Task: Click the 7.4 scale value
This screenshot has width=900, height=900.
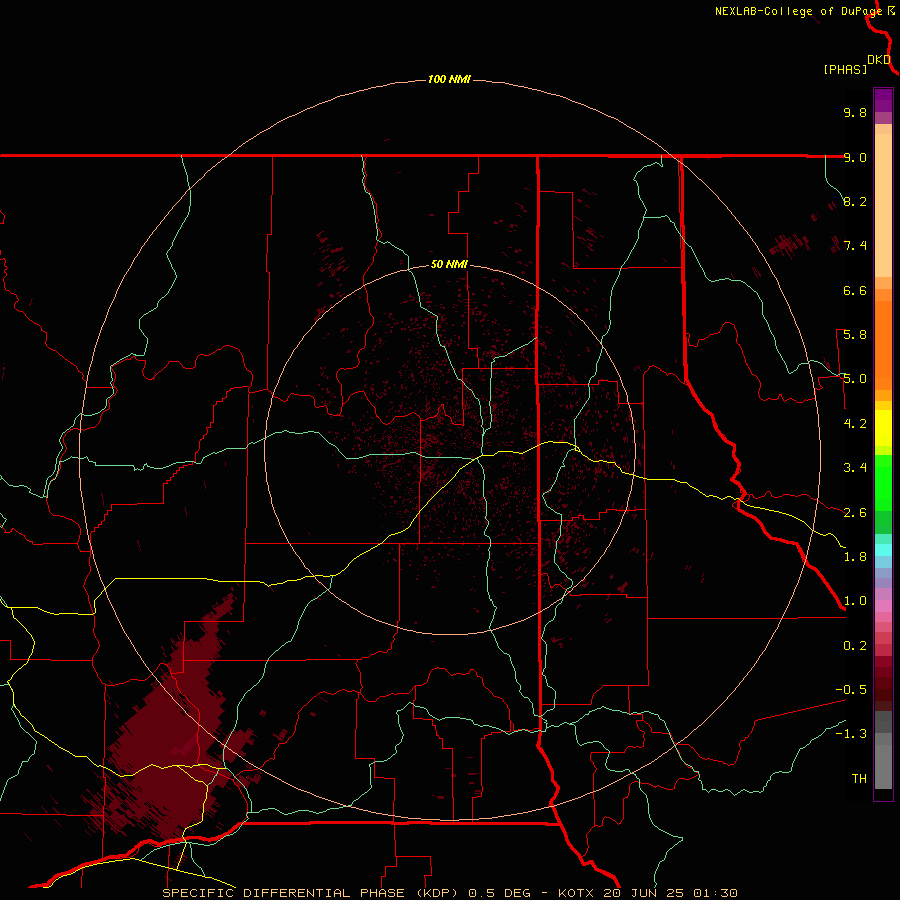Action: click(x=855, y=246)
